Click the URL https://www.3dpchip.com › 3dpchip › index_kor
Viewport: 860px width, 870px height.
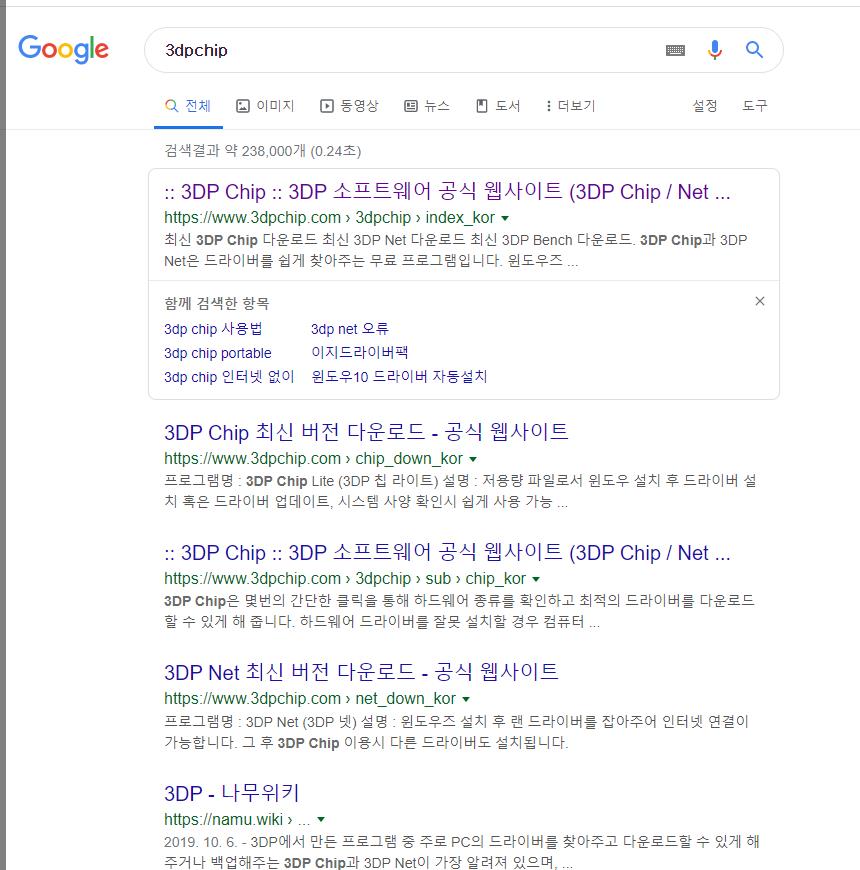(330, 218)
